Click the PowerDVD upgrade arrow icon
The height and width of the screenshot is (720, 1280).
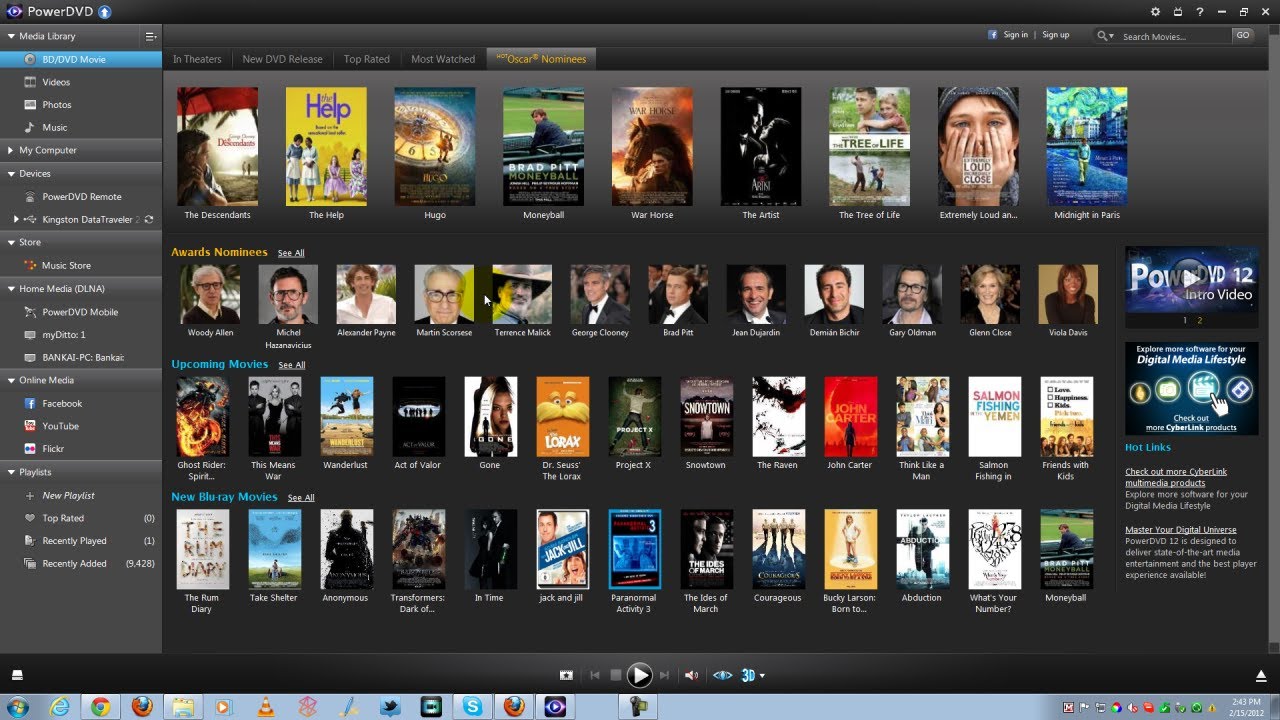pyautogui.click(x=104, y=12)
